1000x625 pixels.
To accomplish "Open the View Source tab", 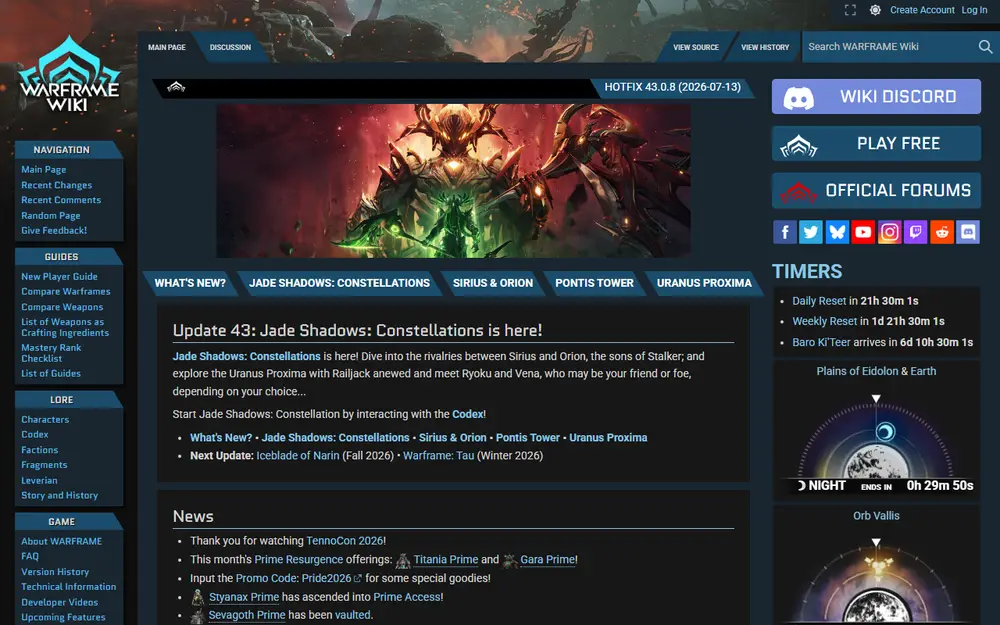I will (696, 47).
